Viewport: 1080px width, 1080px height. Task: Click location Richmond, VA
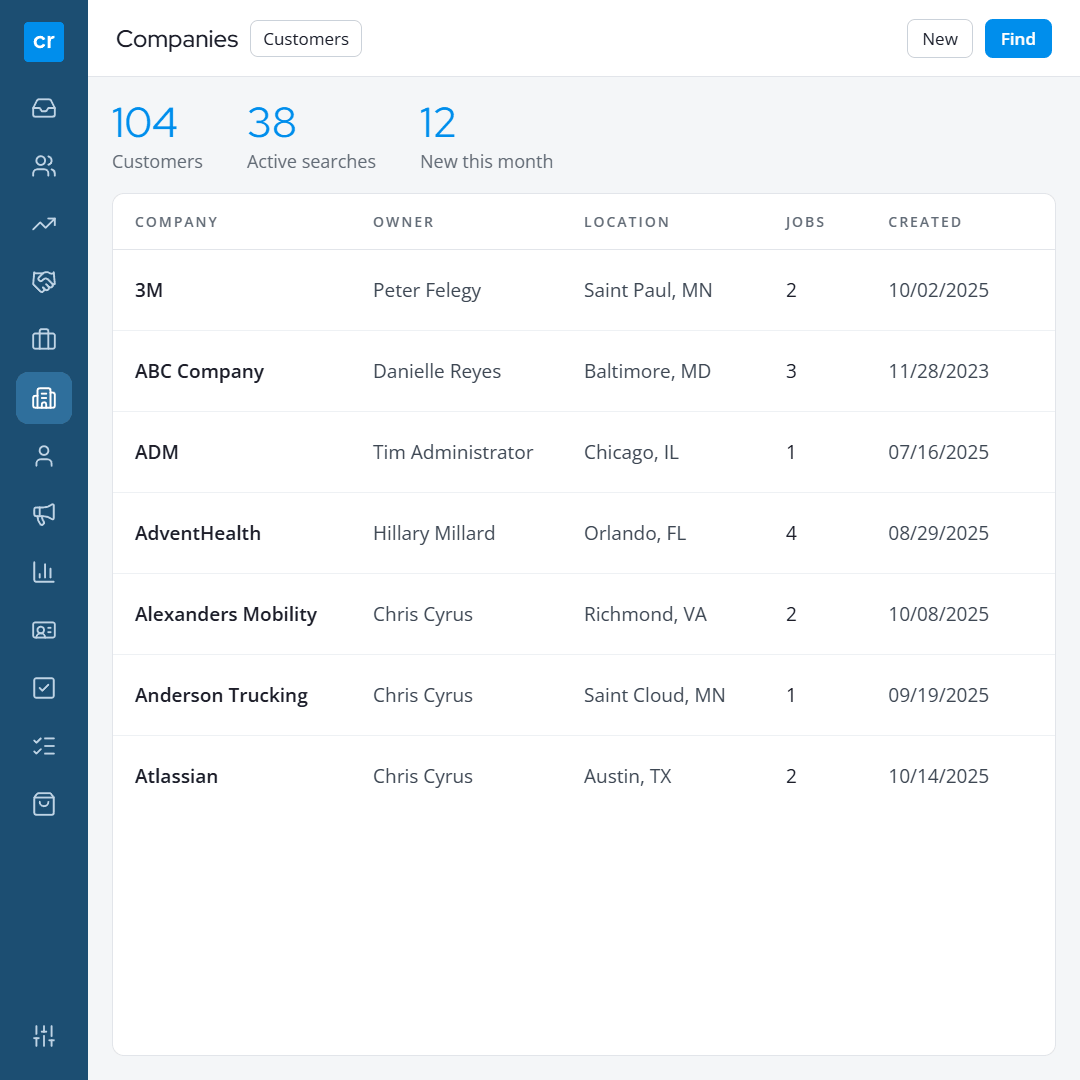coord(645,614)
